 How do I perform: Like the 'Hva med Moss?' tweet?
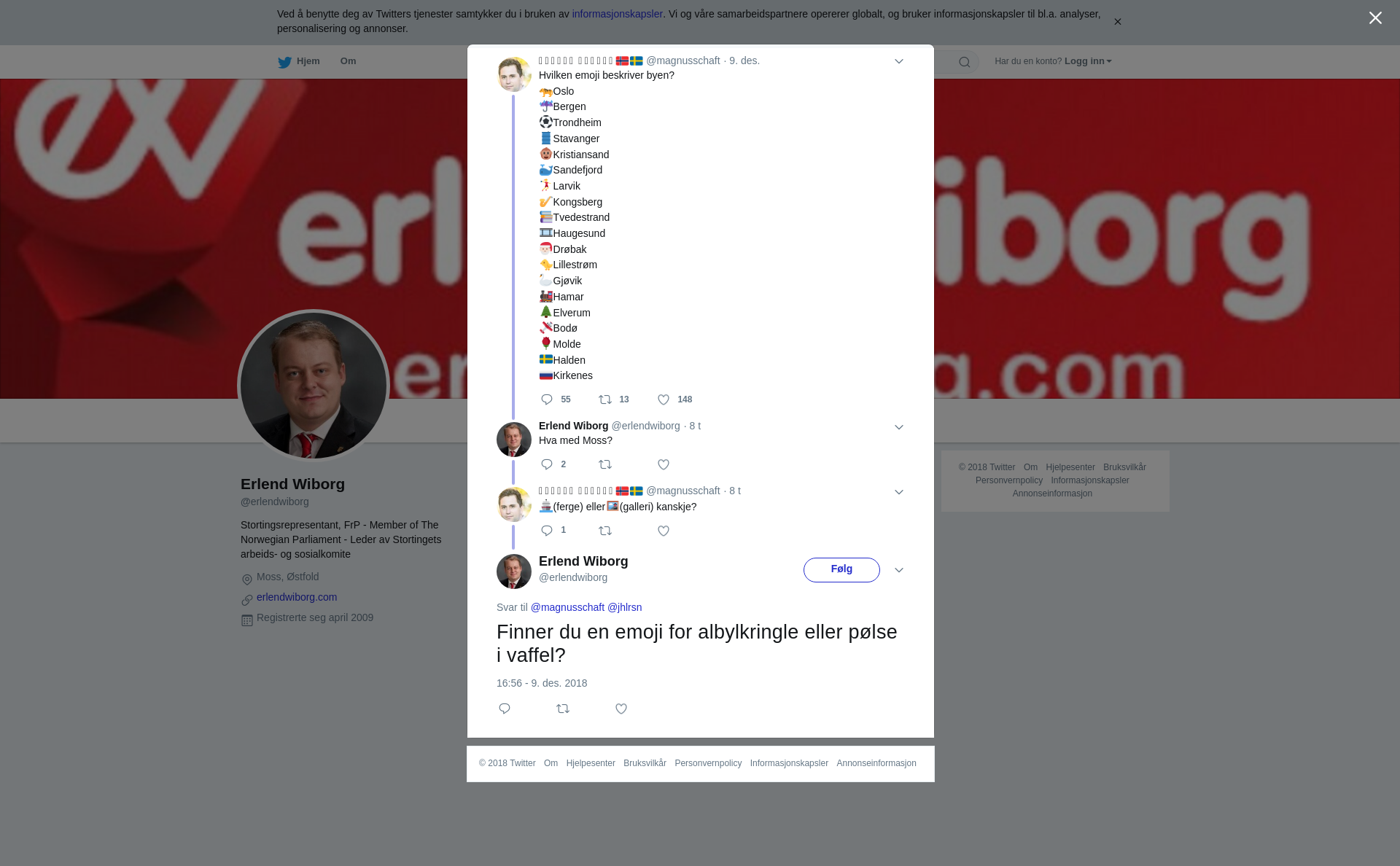tap(664, 464)
